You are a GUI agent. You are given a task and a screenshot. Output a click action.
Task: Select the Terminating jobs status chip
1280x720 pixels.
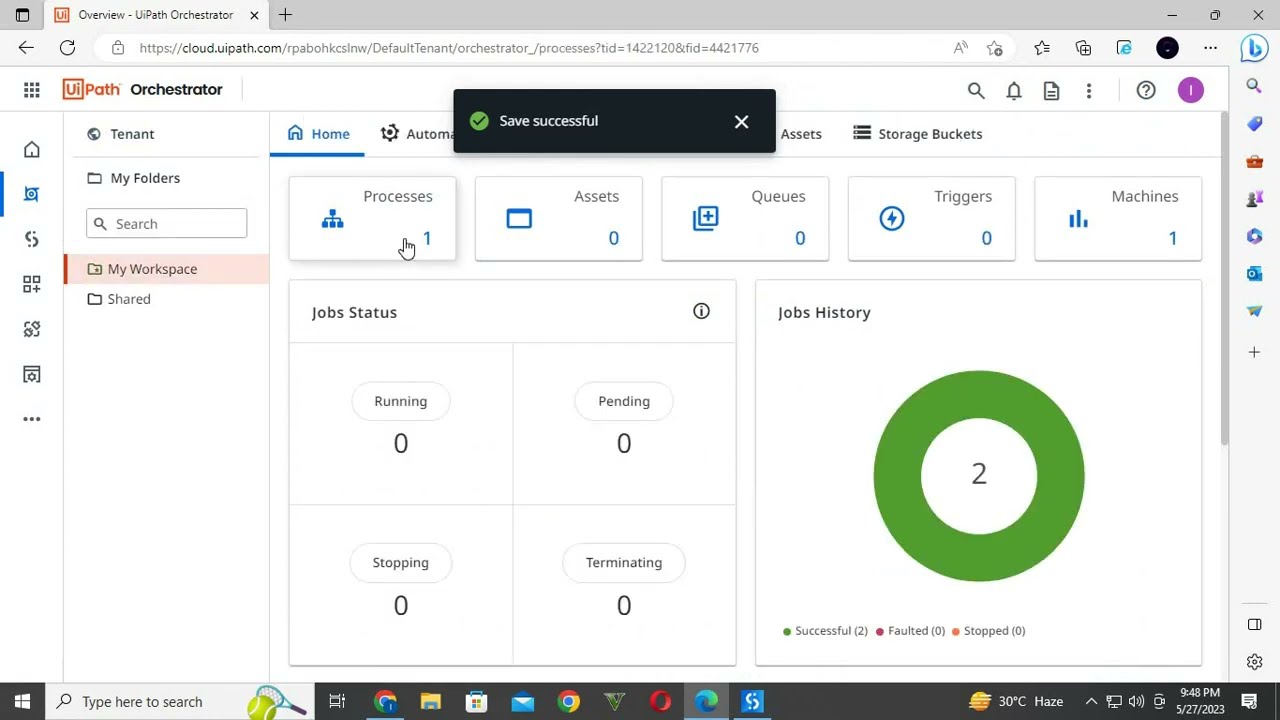pyautogui.click(x=624, y=562)
